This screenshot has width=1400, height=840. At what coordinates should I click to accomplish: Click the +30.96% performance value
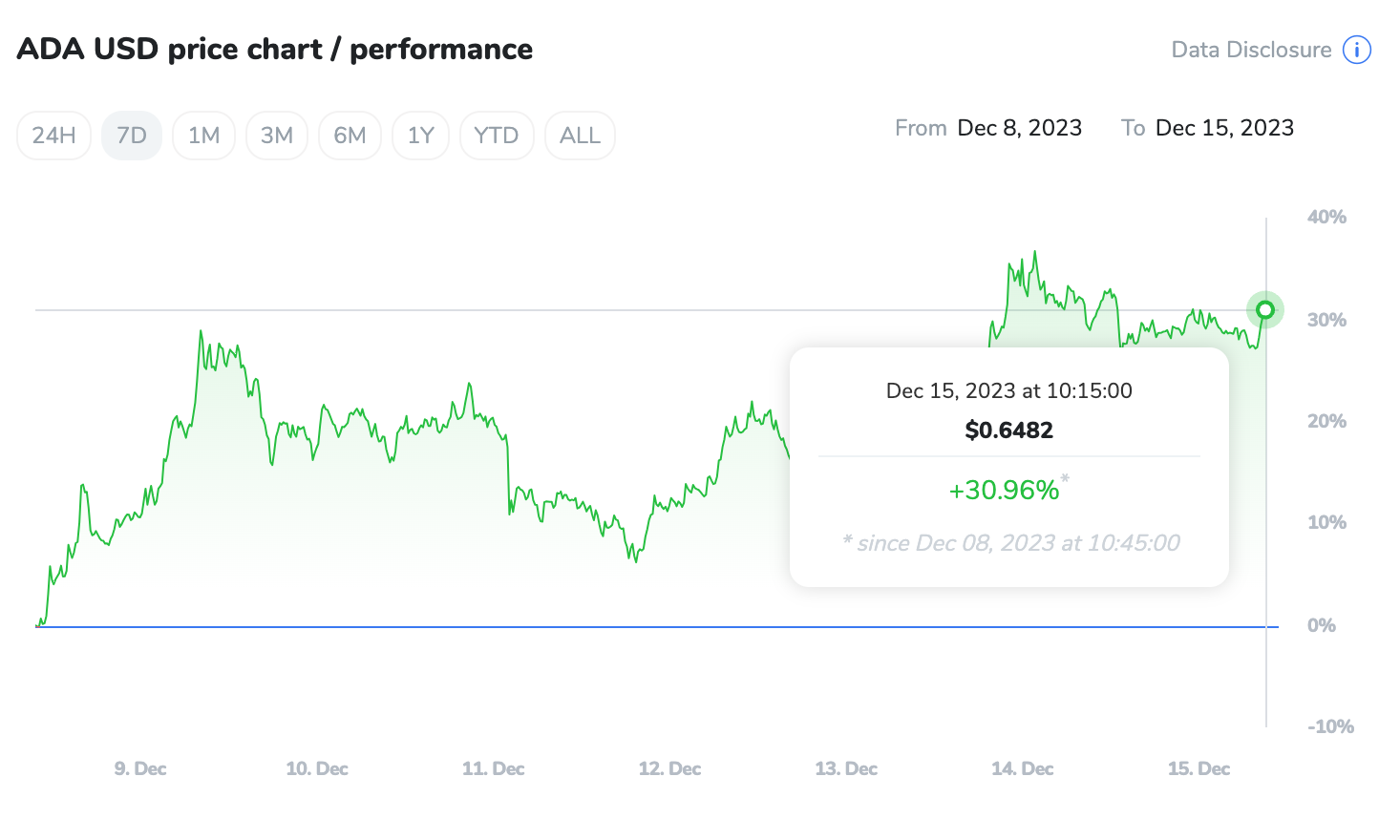(1005, 490)
